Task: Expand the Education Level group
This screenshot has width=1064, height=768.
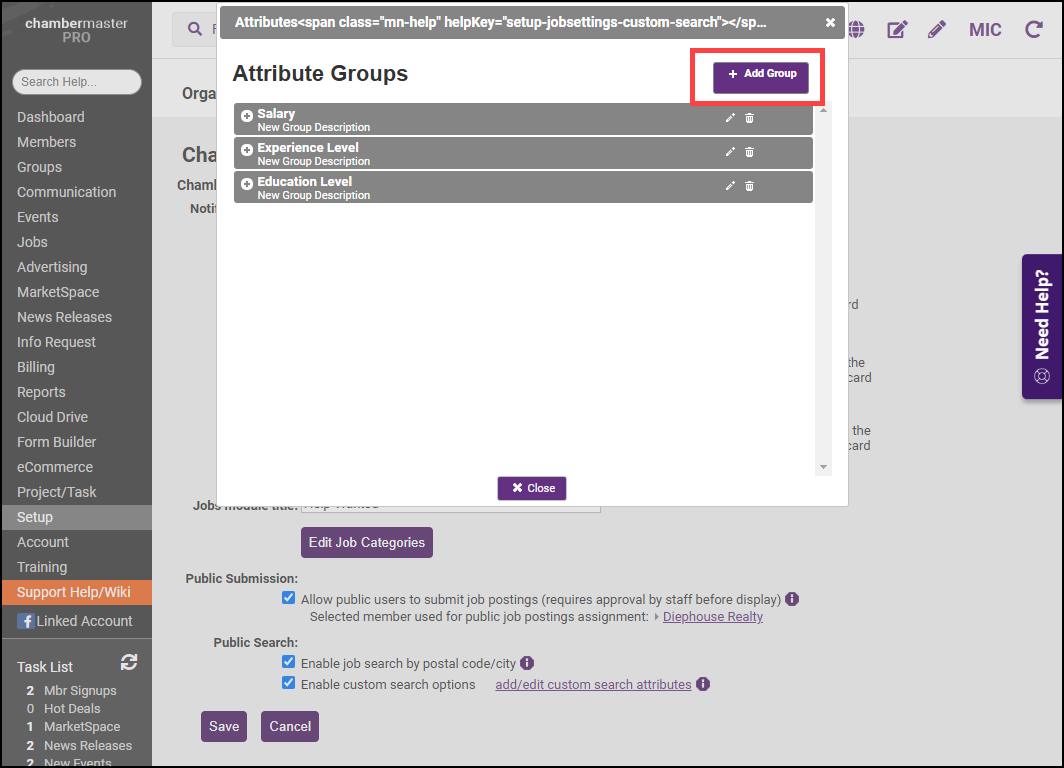Action: [x=247, y=184]
